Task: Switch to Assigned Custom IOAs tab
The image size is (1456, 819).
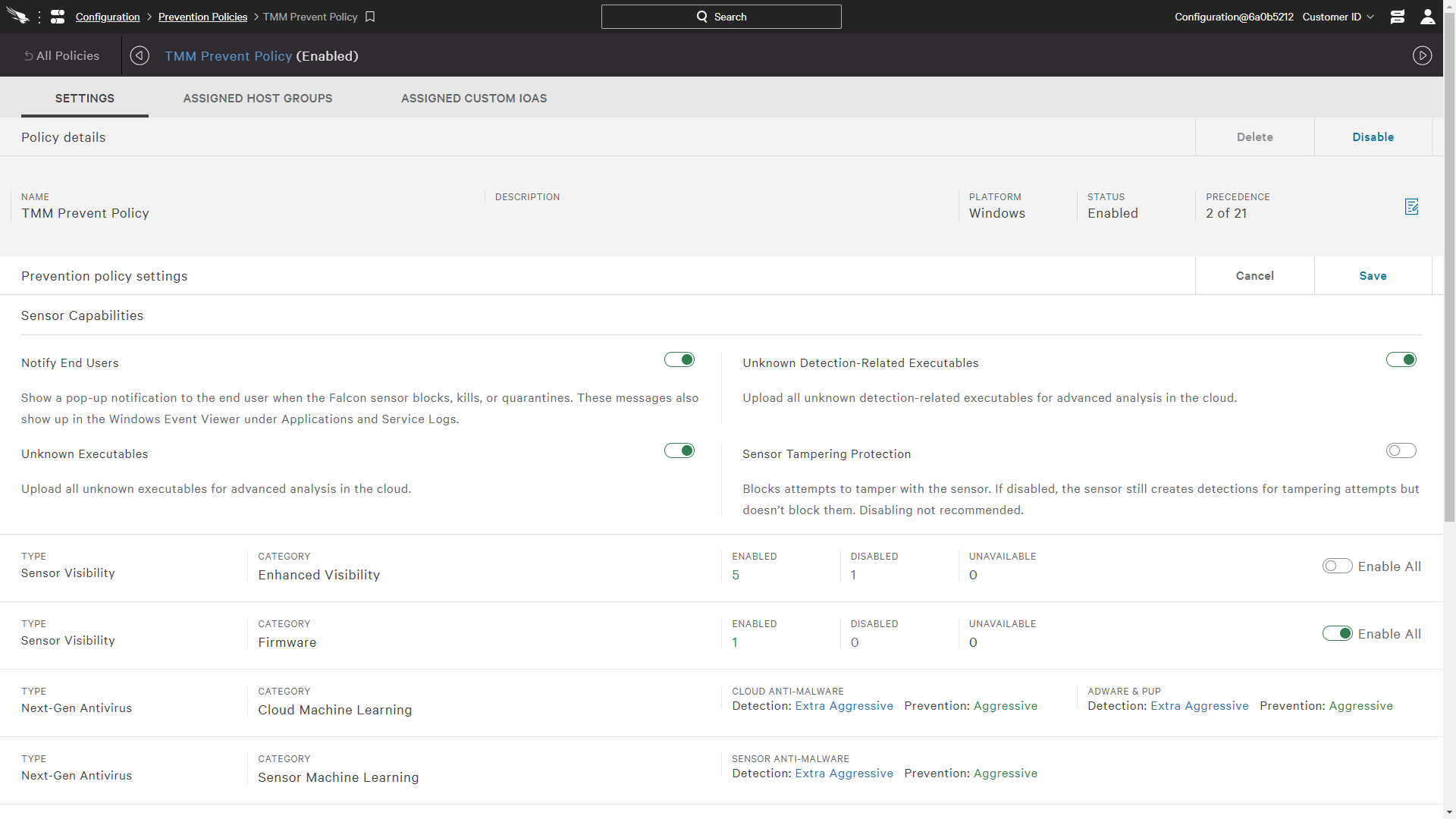Action: coord(474,99)
